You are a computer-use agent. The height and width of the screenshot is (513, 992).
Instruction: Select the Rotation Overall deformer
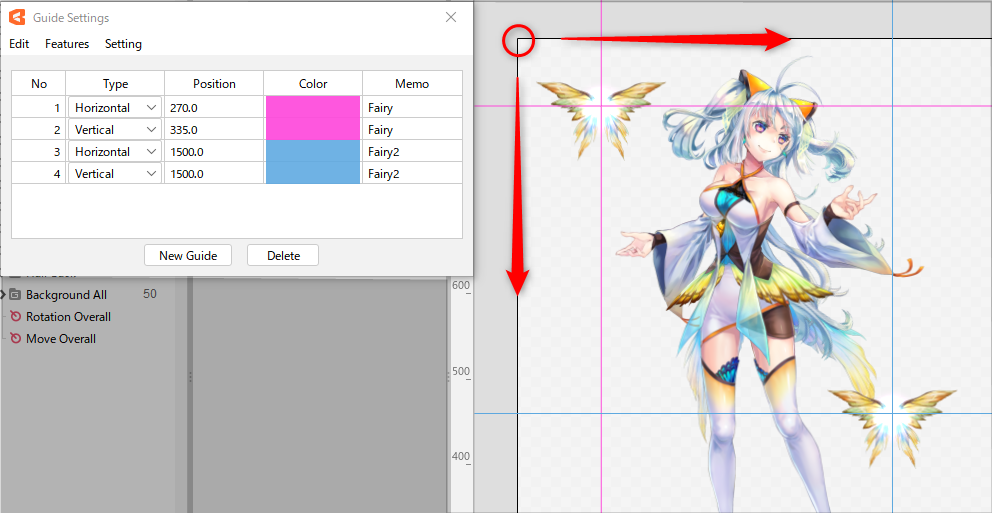tap(68, 317)
